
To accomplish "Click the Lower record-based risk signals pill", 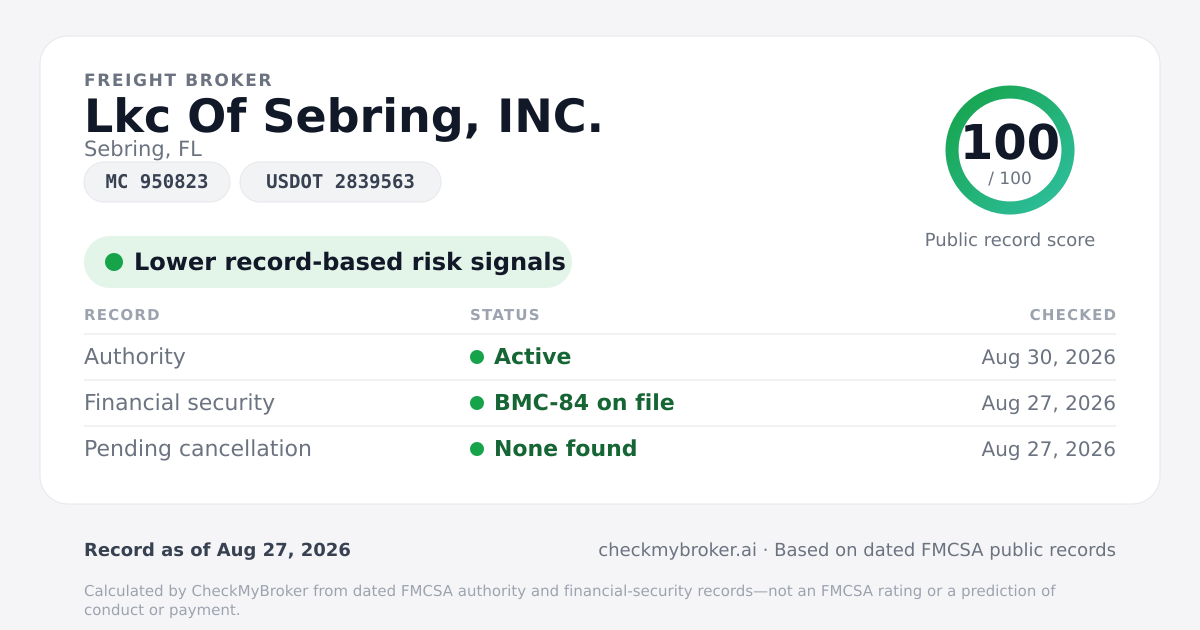I will point(328,262).
